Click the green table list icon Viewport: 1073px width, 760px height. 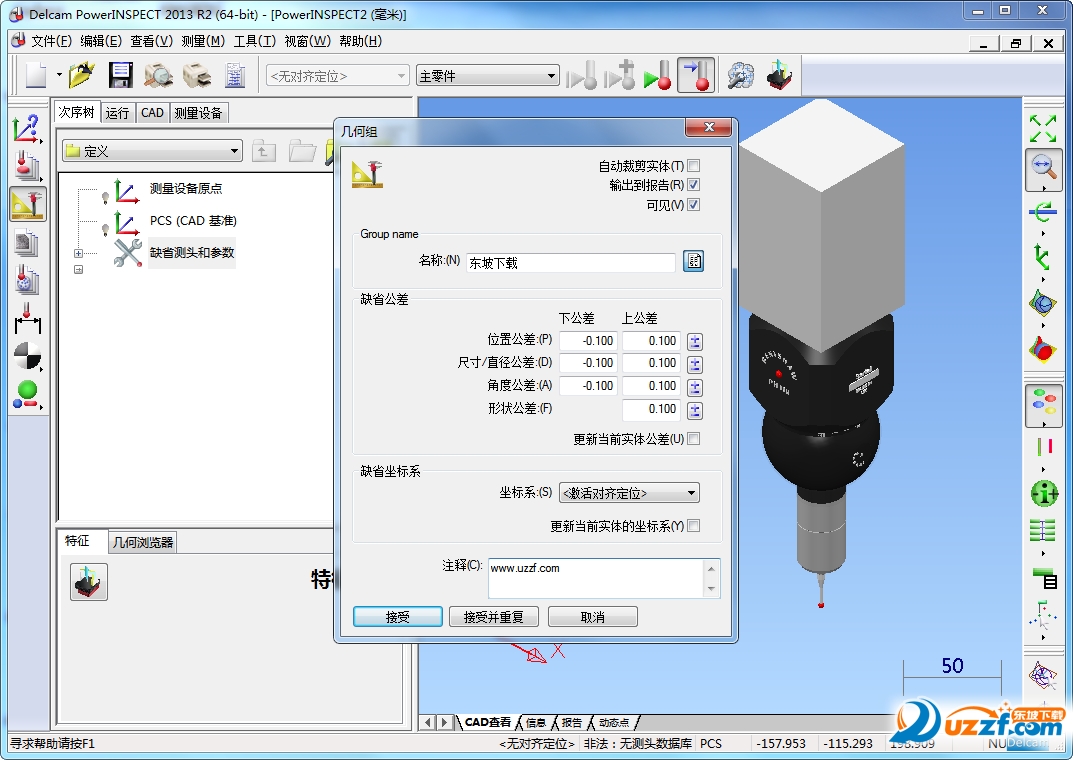click(x=1043, y=530)
